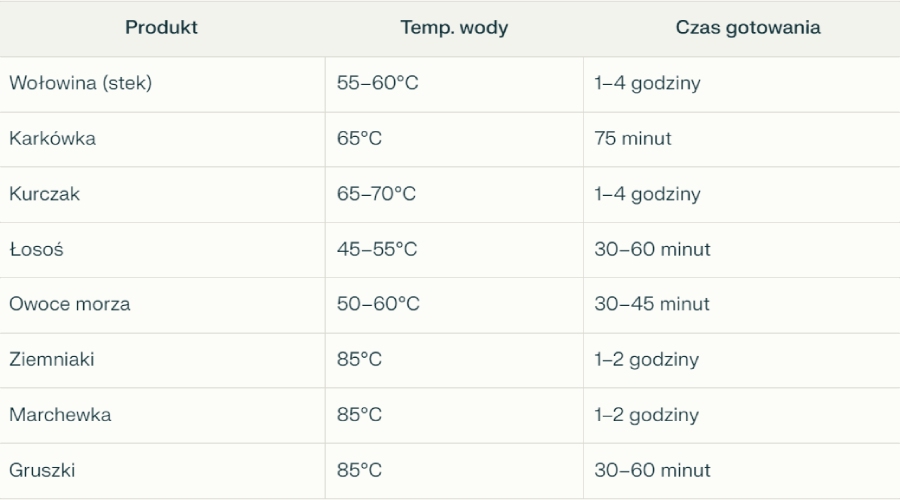Select the water temperature for Ziemniaki

point(360,359)
